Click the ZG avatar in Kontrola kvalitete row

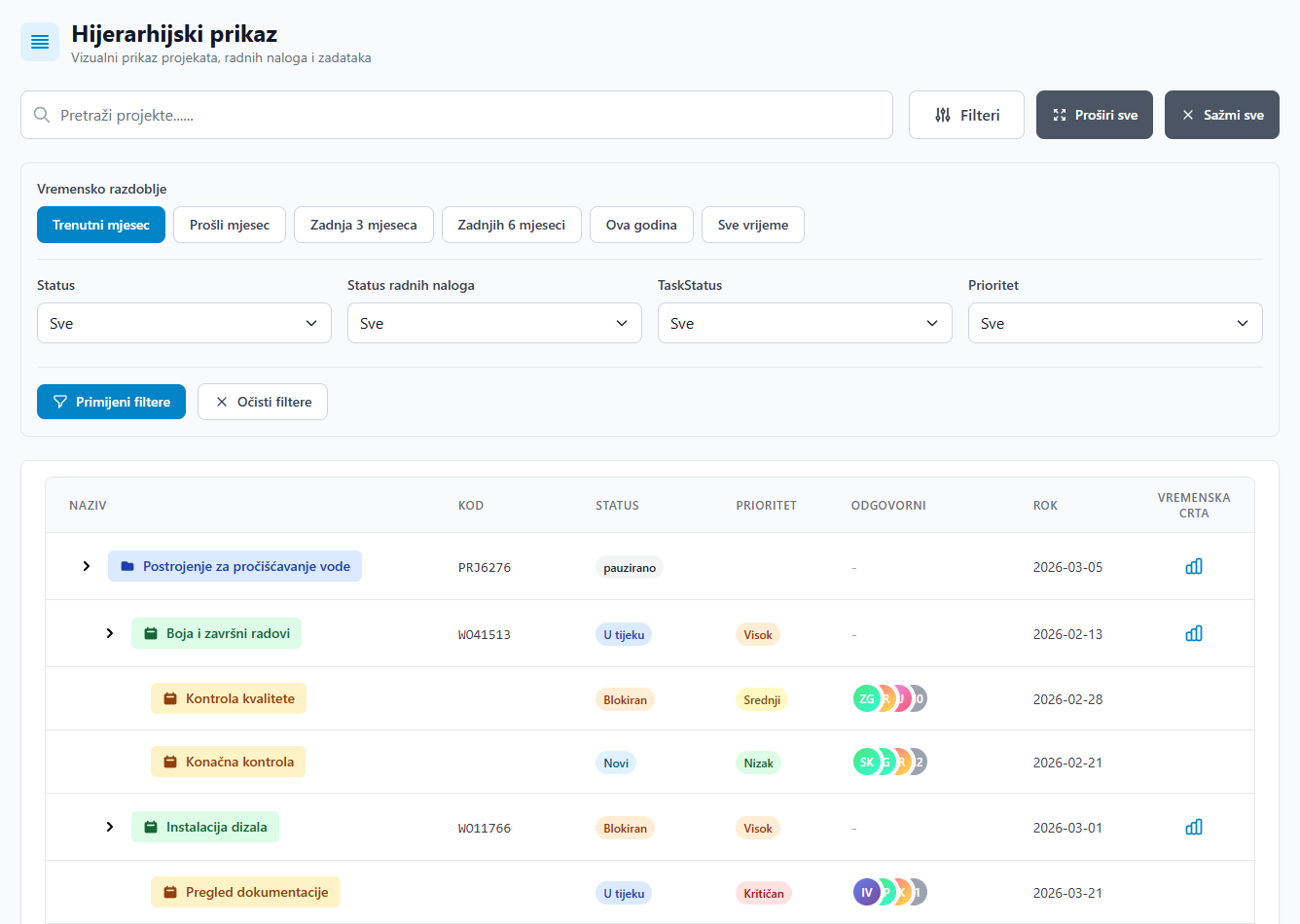tap(865, 698)
